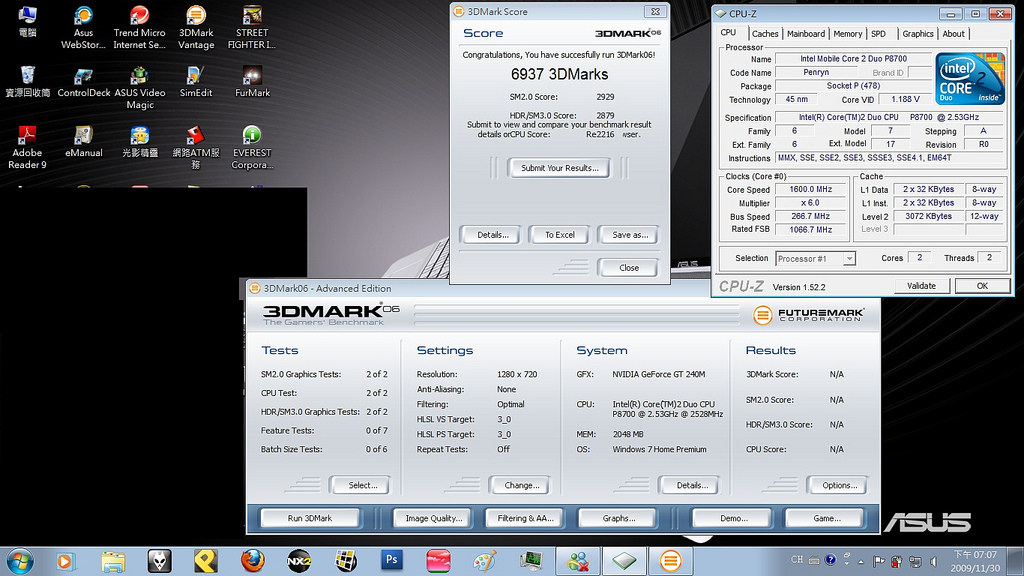Click 'NVIDIA GeForce GT 240M' GFX text
This screenshot has width=1024, height=576.
pos(658,374)
